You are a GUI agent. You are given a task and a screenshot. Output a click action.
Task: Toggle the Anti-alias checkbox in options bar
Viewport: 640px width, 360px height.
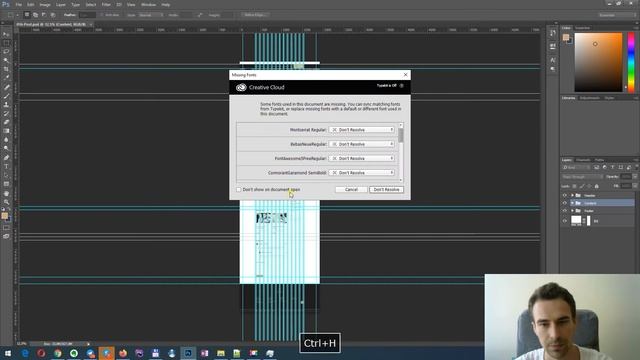coord(102,15)
